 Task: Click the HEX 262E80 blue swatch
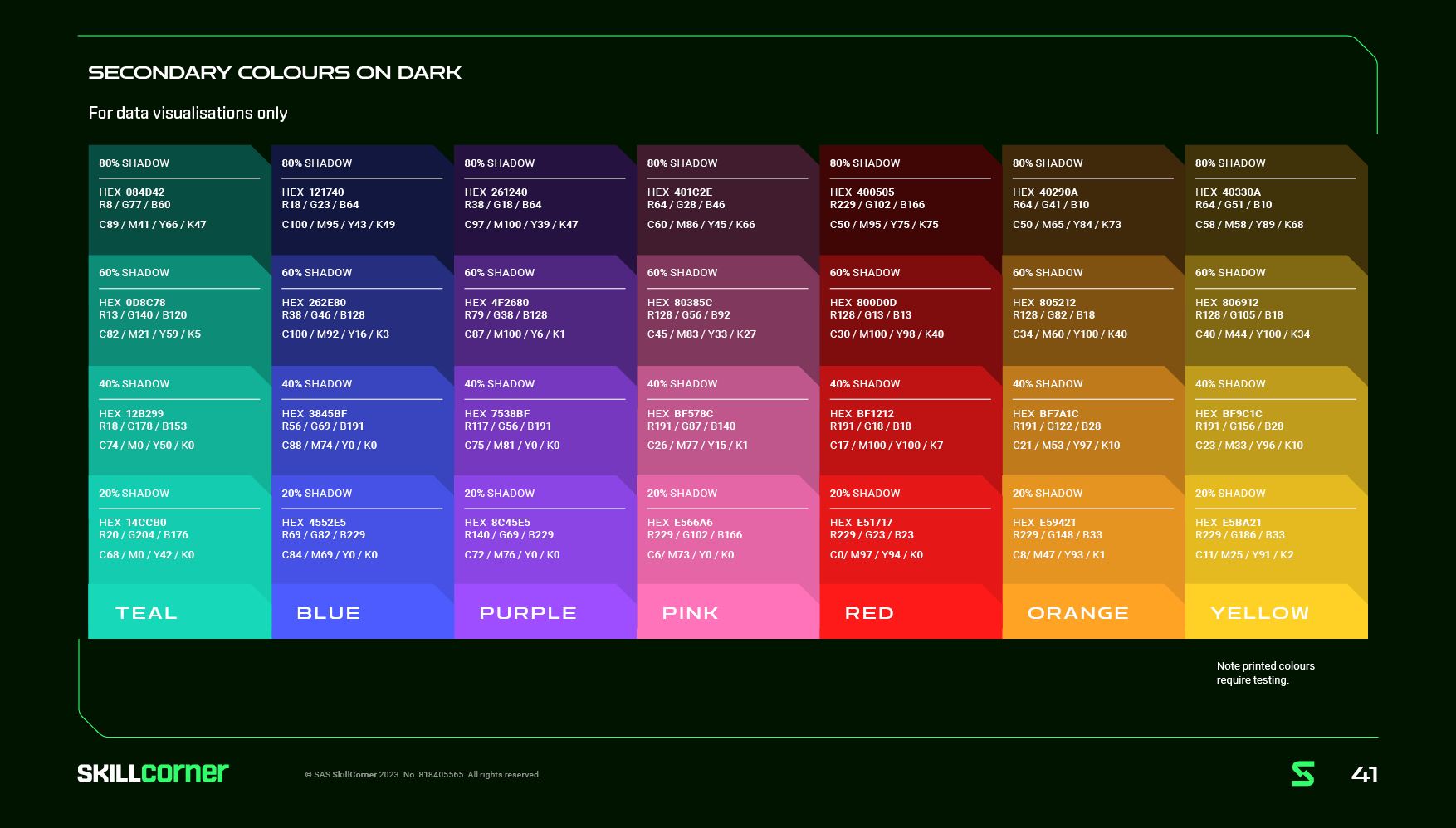coord(363,310)
